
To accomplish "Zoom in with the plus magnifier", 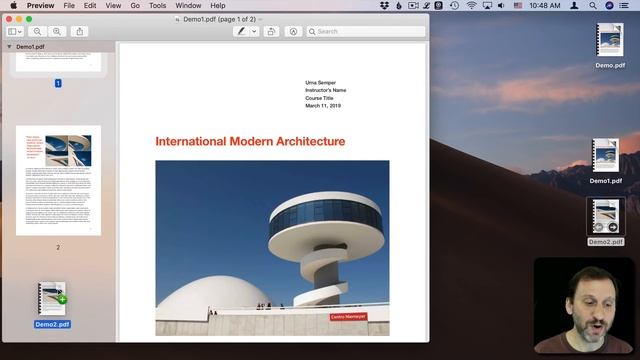I will (57, 31).
